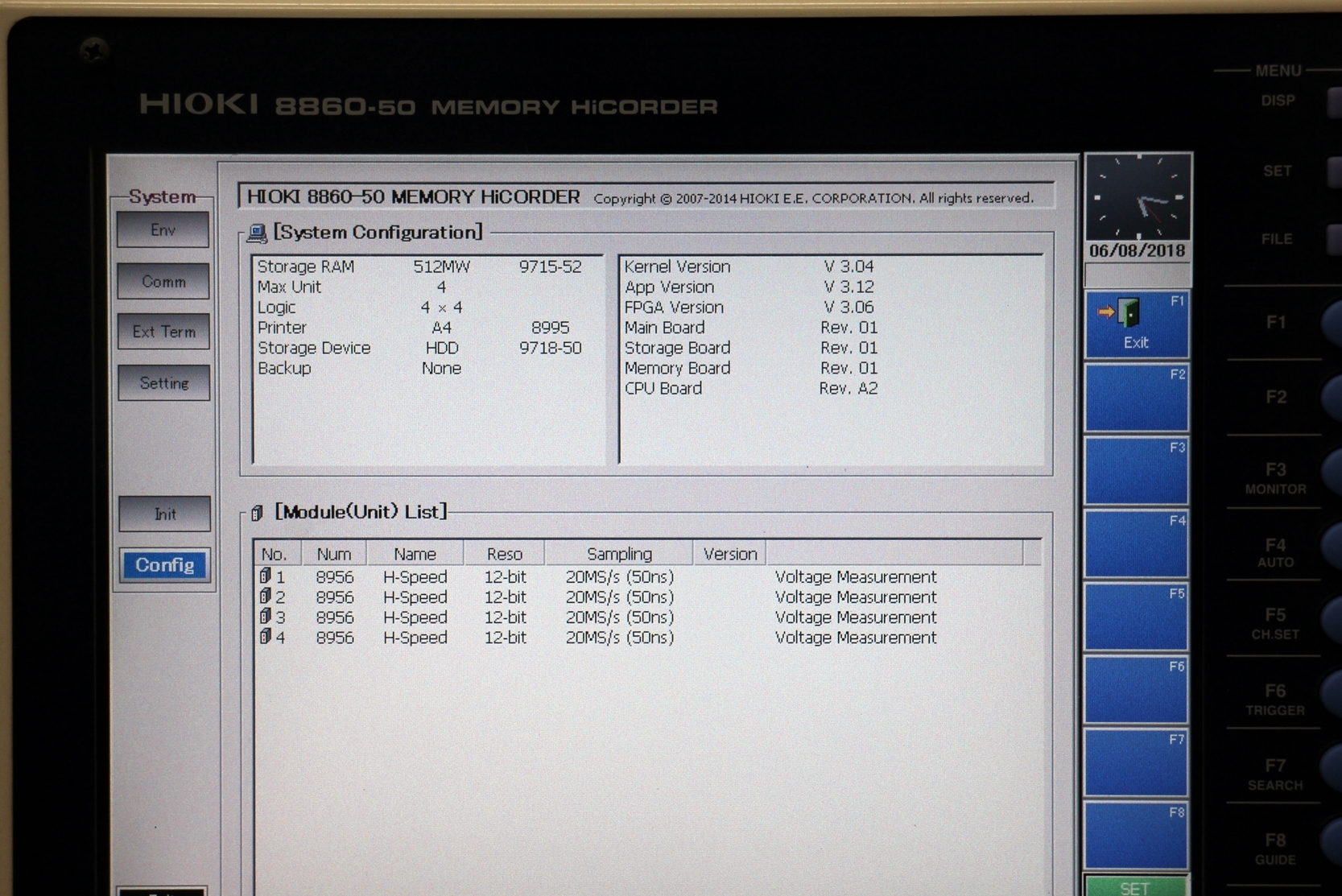Click the 06/08/2018 date display
1342x896 pixels.
point(1138,250)
